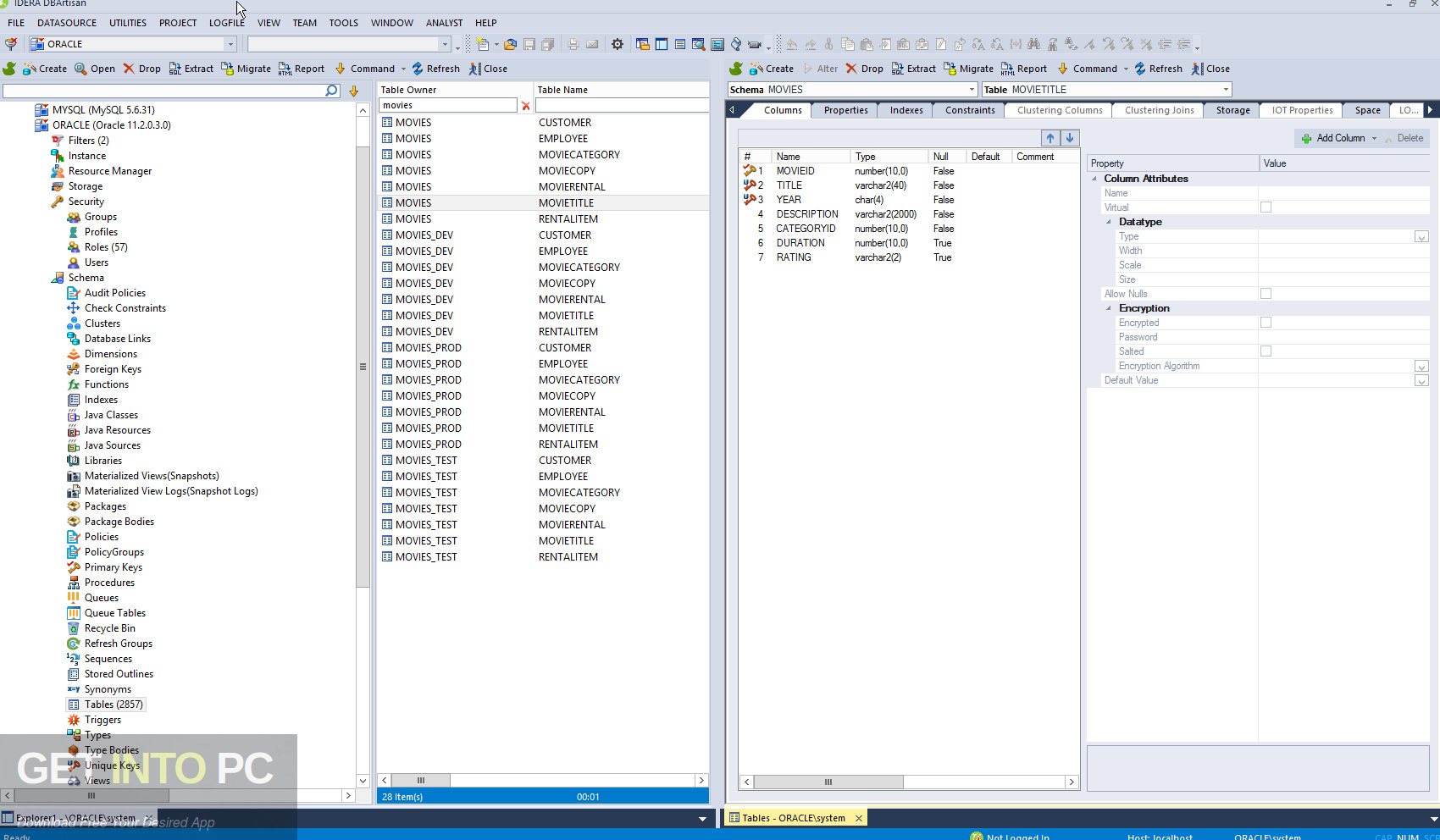Select the Primary Keys node icon

pyautogui.click(x=74, y=567)
